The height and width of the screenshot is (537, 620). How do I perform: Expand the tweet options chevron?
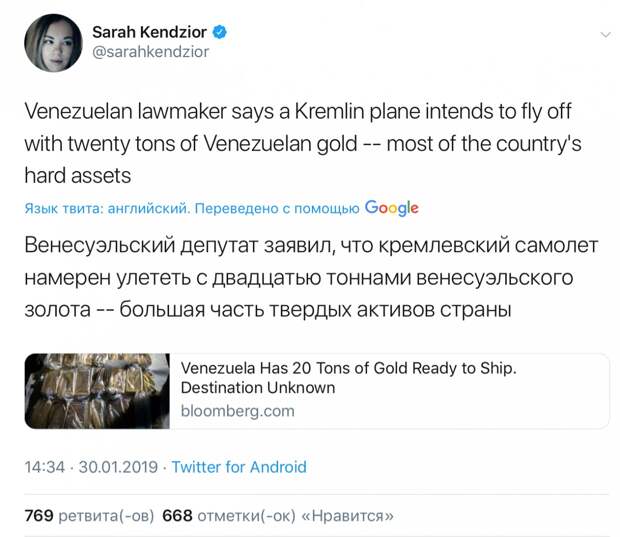[605, 35]
